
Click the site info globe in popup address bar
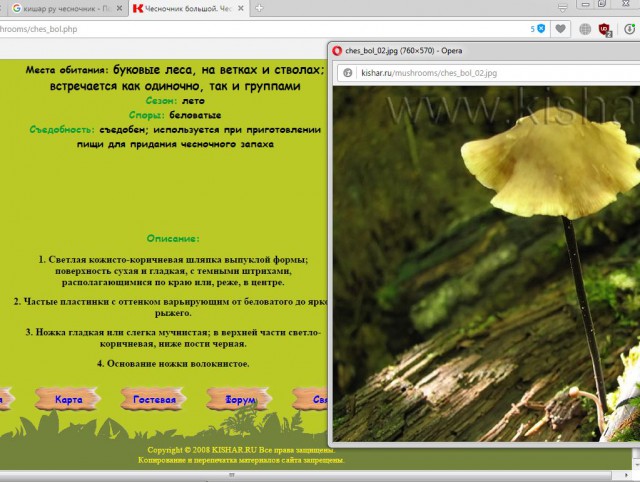pos(347,73)
